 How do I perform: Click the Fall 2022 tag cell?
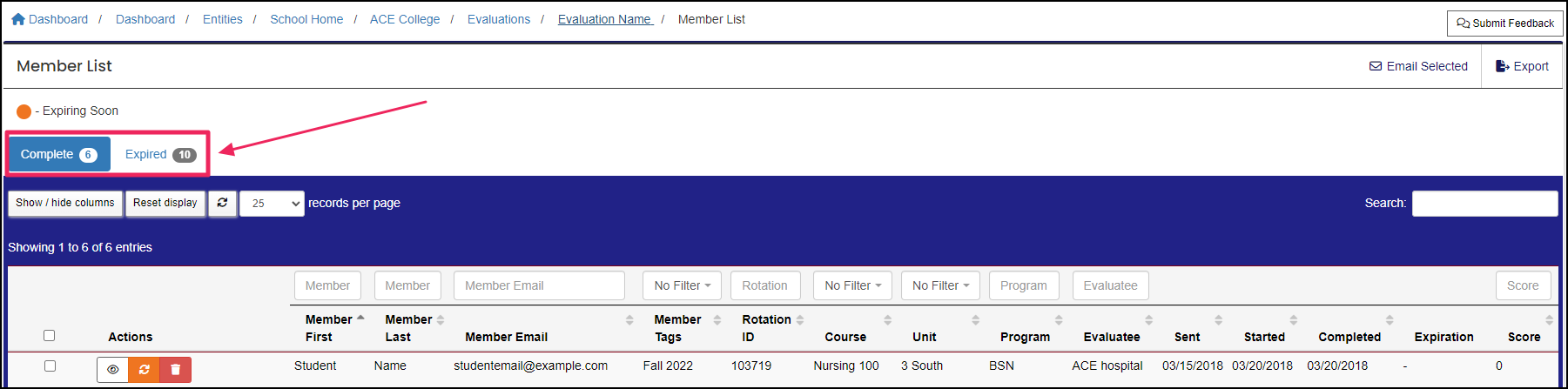click(668, 366)
